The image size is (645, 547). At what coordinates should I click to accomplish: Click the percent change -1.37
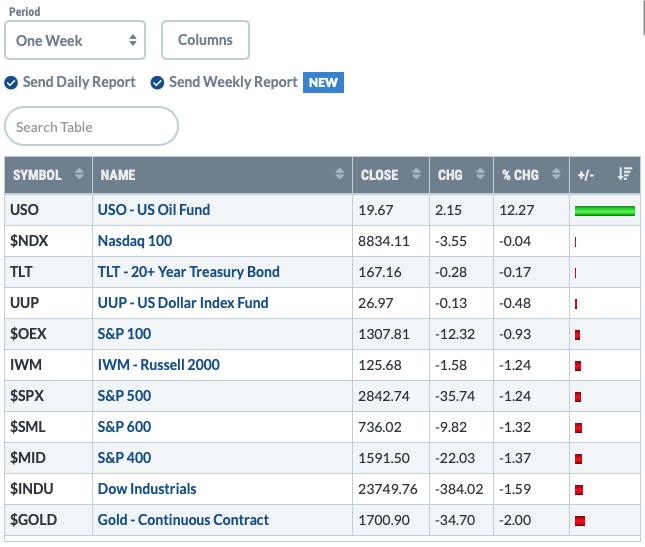click(x=515, y=458)
